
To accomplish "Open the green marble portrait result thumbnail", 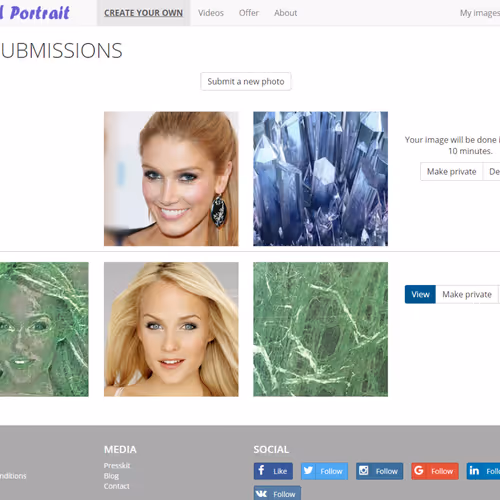I will tap(44, 329).
